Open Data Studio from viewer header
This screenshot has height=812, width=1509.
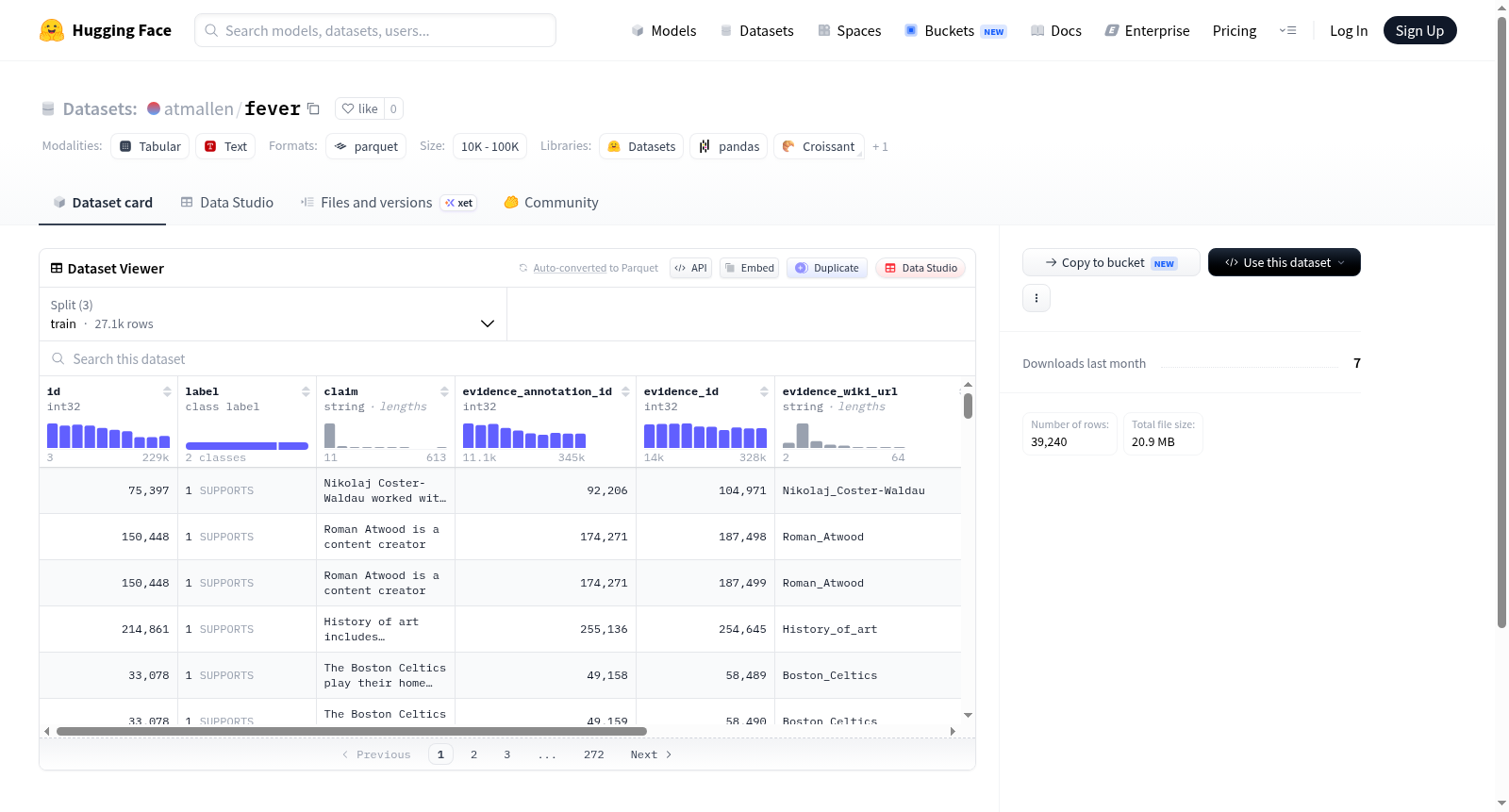click(x=920, y=268)
